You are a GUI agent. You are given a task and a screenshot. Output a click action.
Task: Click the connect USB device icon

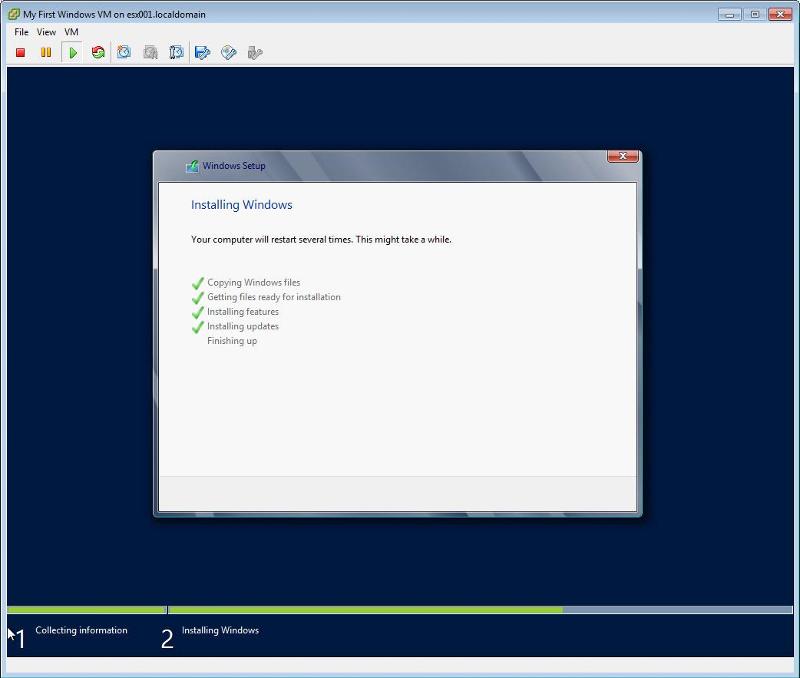pos(255,52)
